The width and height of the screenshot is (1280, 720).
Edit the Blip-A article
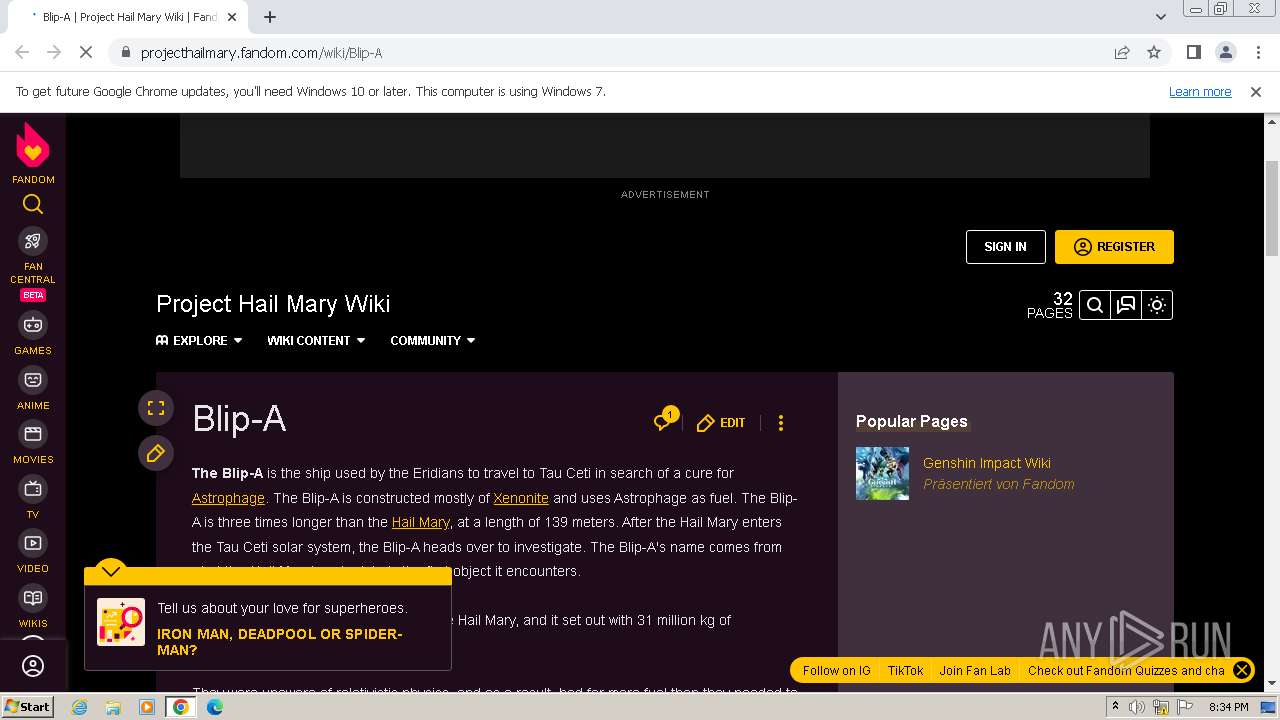pyautogui.click(x=721, y=423)
